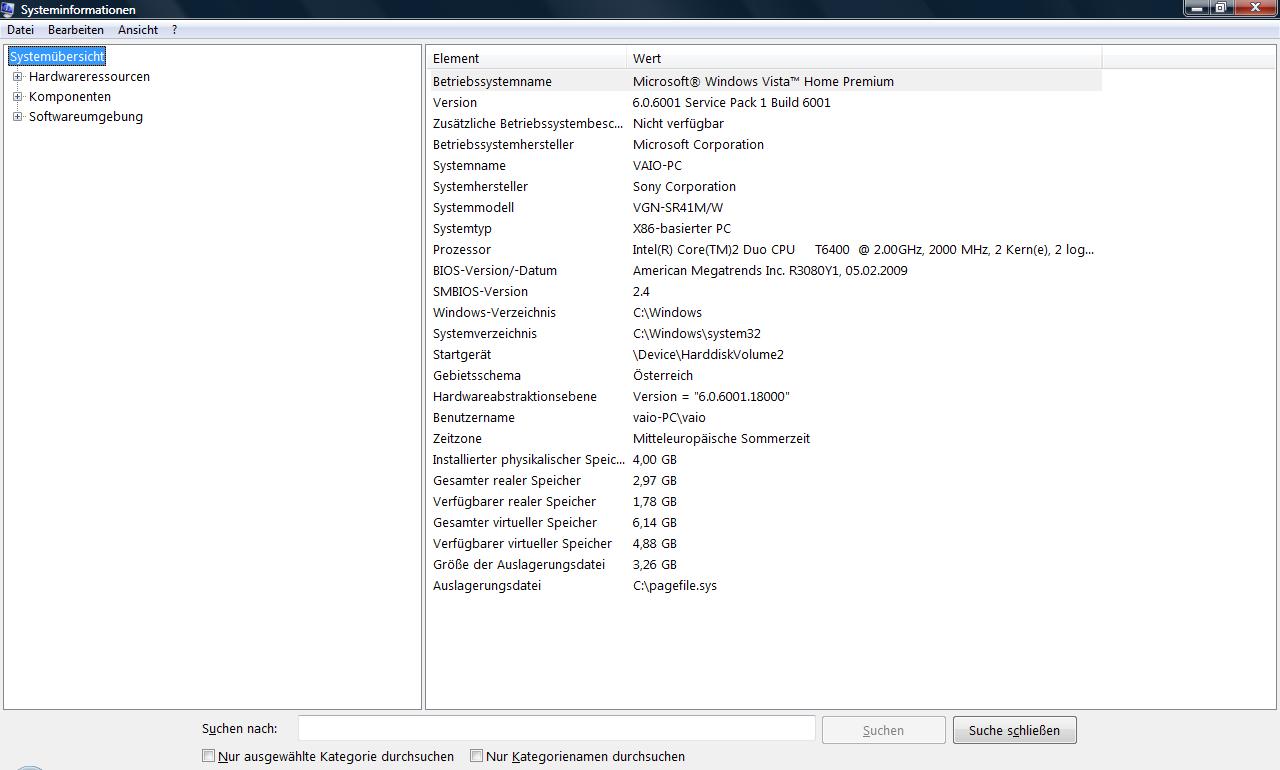Click the Sony Corporation value
Image resolution: width=1280 pixels, height=770 pixels.
pyautogui.click(x=684, y=187)
